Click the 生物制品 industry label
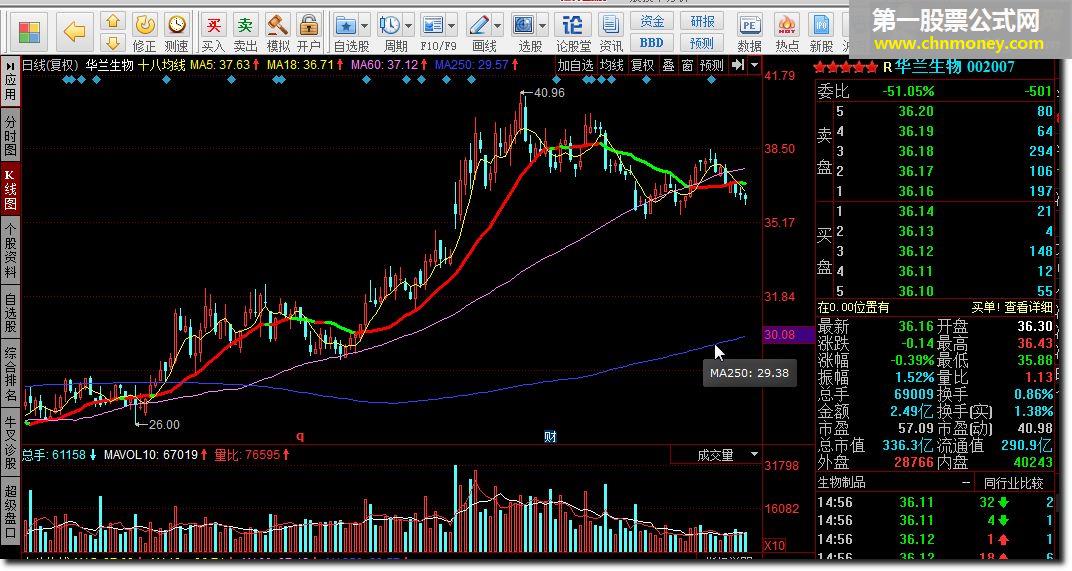Screen dimensions: 1072x571 coord(842,483)
